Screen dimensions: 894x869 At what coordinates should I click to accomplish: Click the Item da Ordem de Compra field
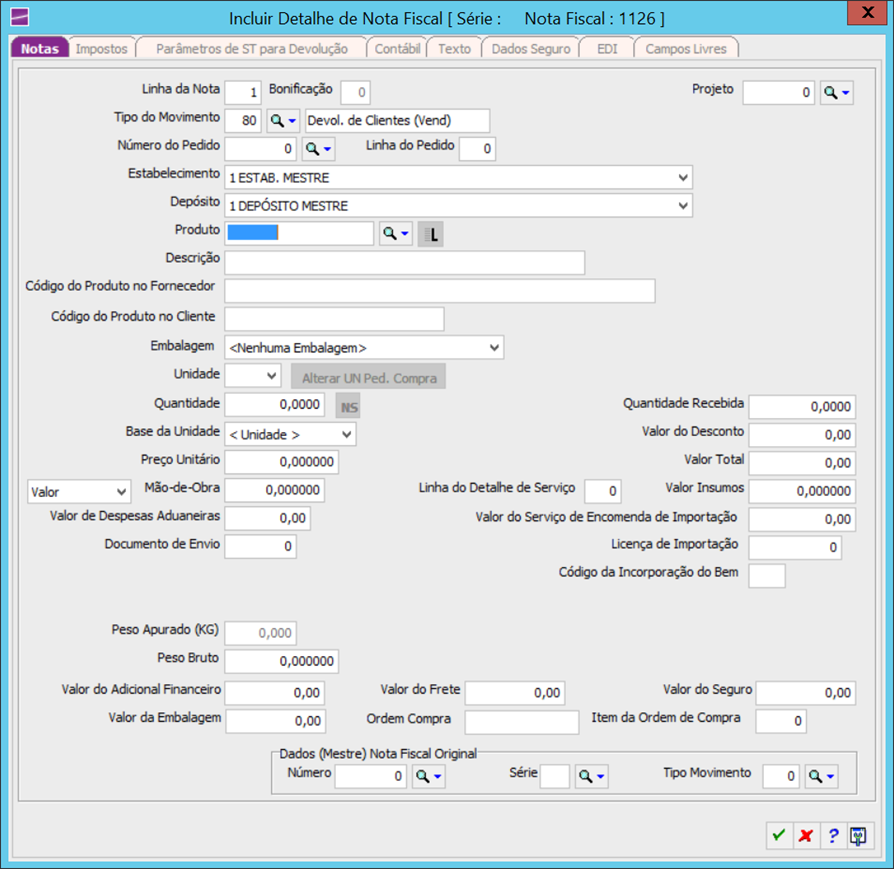[x=781, y=721]
